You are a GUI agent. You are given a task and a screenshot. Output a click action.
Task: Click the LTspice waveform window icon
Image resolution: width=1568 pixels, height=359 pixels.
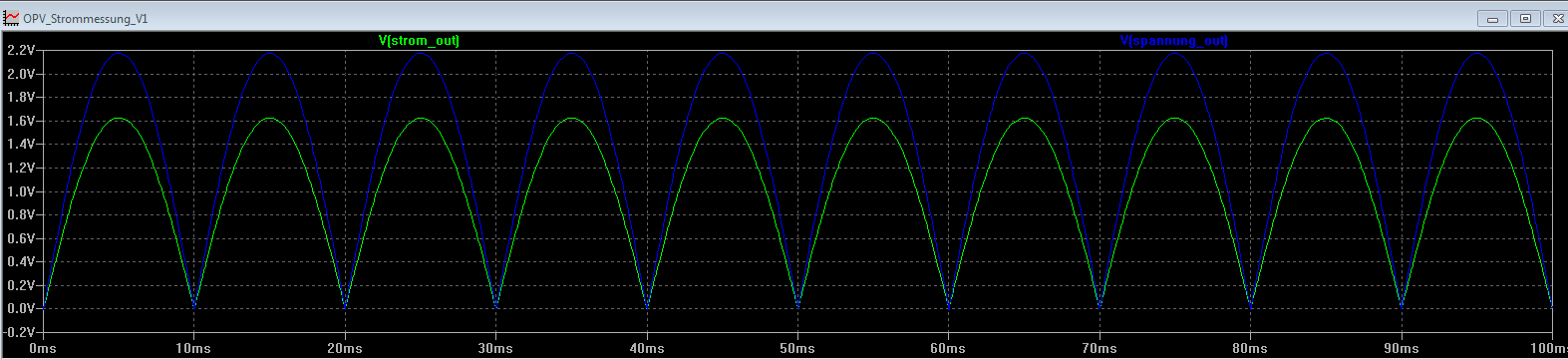[11, 18]
